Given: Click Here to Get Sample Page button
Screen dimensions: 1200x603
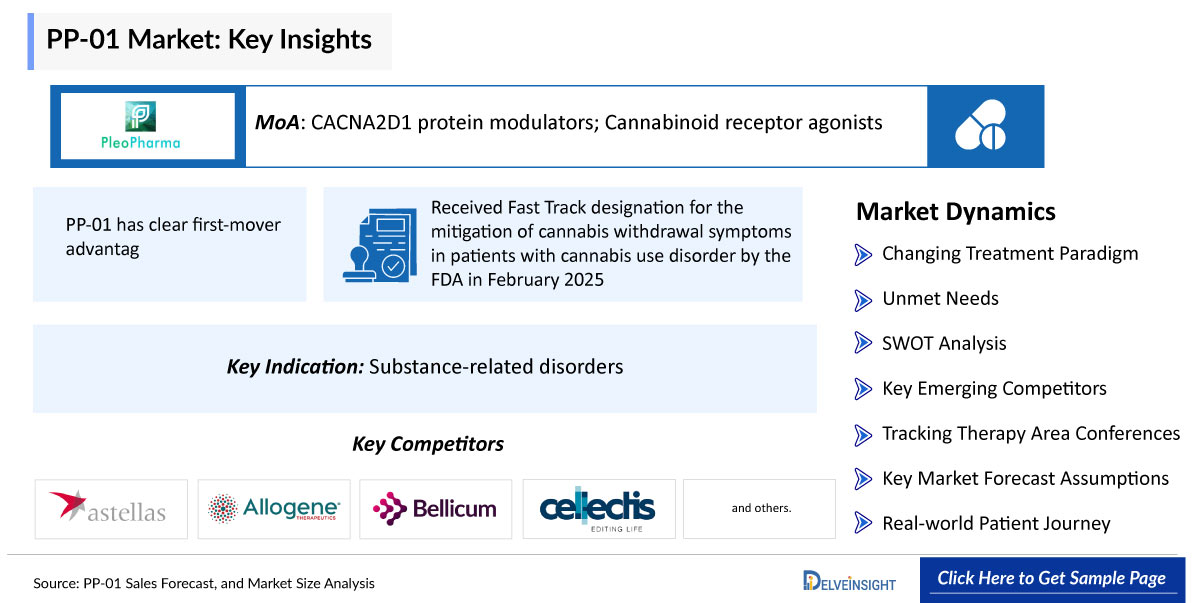Looking at the screenshot, I should click(1051, 579).
